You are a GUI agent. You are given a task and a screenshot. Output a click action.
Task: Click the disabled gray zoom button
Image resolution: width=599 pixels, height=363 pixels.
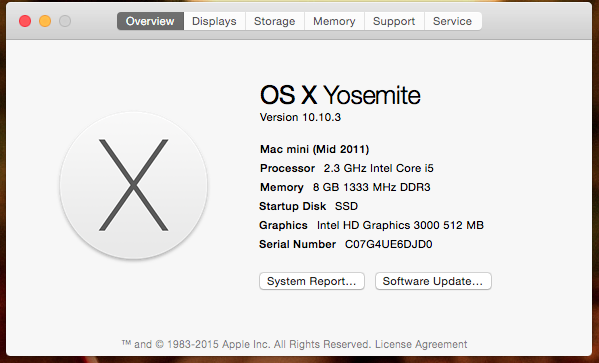click(x=65, y=21)
